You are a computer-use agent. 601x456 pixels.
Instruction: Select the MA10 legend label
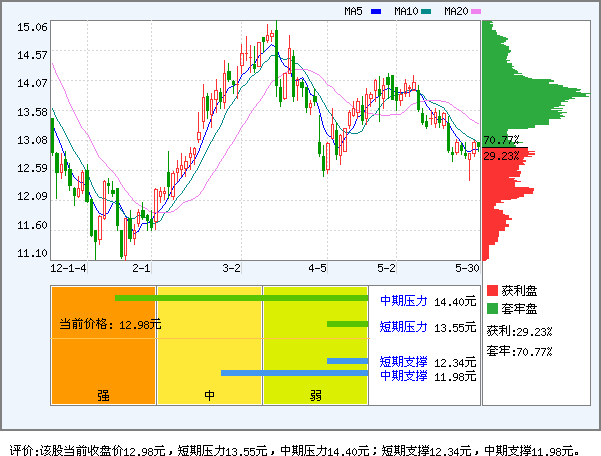coord(406,11)
